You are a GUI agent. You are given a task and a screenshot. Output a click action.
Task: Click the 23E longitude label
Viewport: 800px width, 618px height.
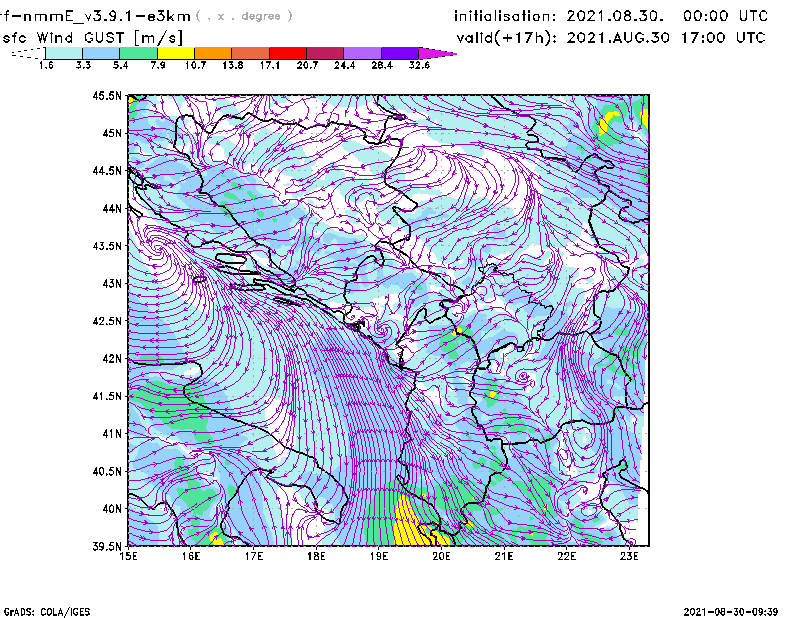click(x=629, y=556)
